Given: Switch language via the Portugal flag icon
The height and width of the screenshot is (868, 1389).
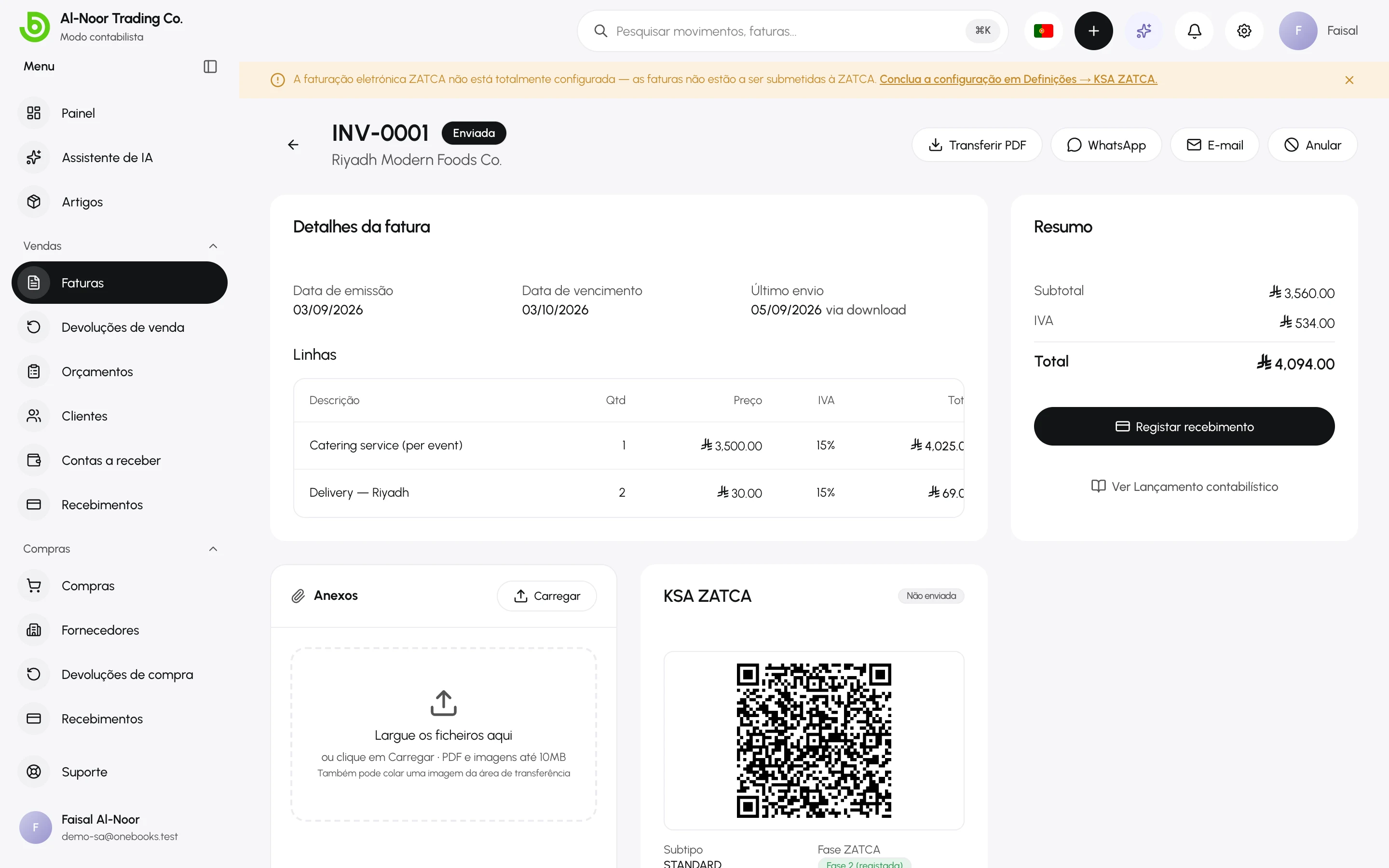Looking at the screenshot, I should click(1044, 31).
